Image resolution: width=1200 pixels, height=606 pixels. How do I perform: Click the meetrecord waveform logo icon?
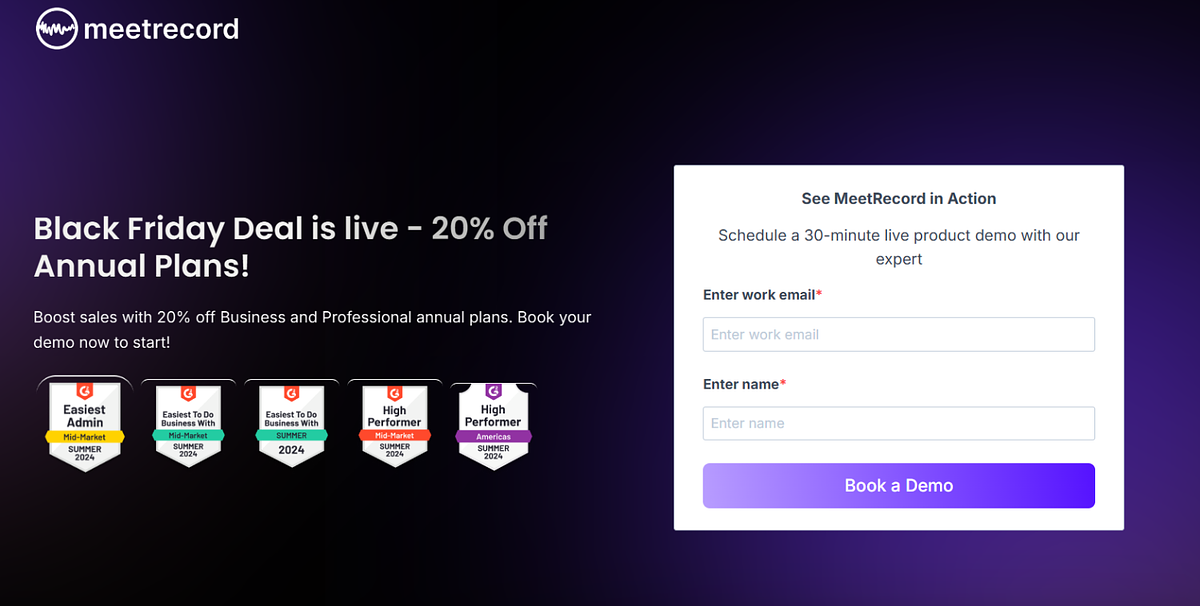(x=57, y=29)
